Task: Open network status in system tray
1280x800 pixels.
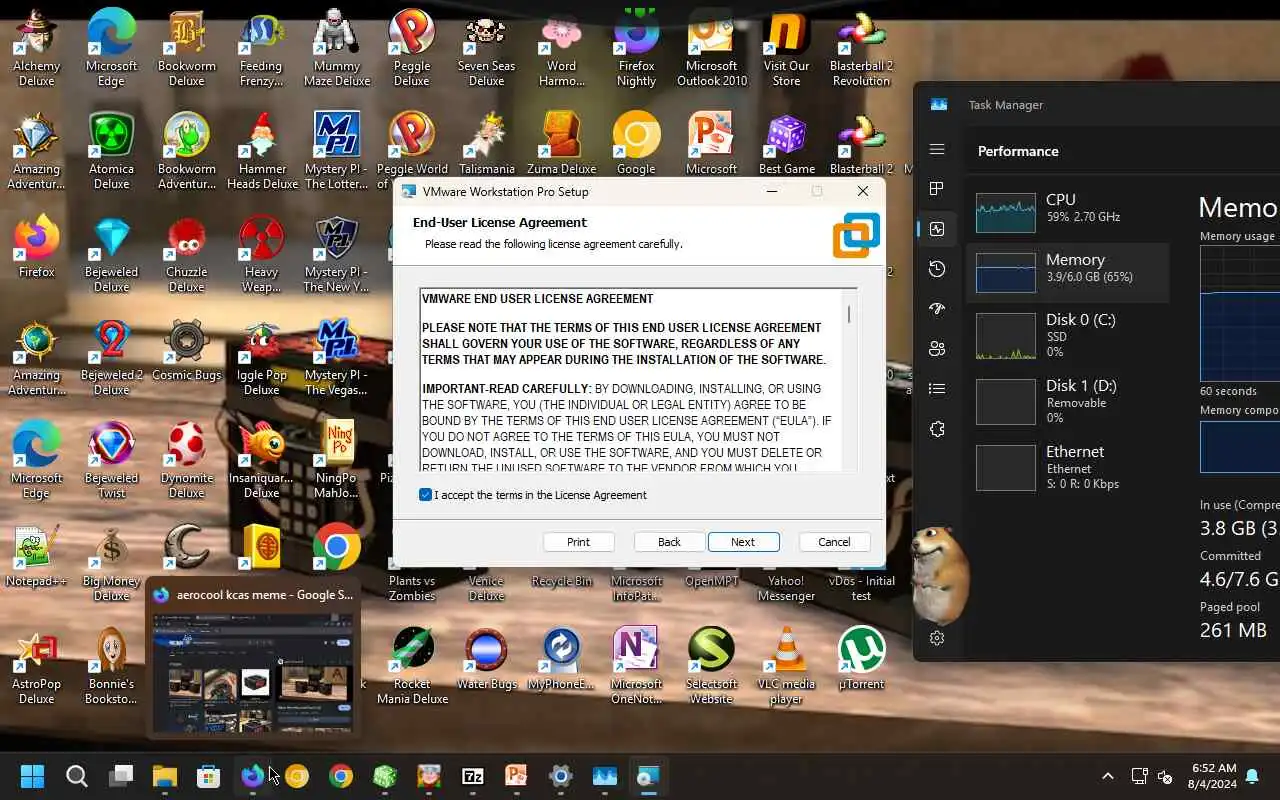Action: coord(1139,776)
